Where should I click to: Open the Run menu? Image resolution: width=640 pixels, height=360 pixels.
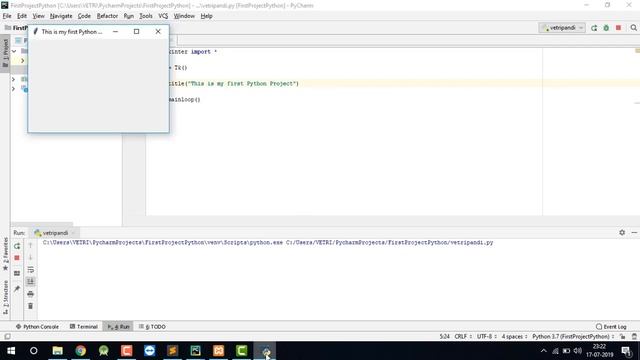[x=129, y=16]
